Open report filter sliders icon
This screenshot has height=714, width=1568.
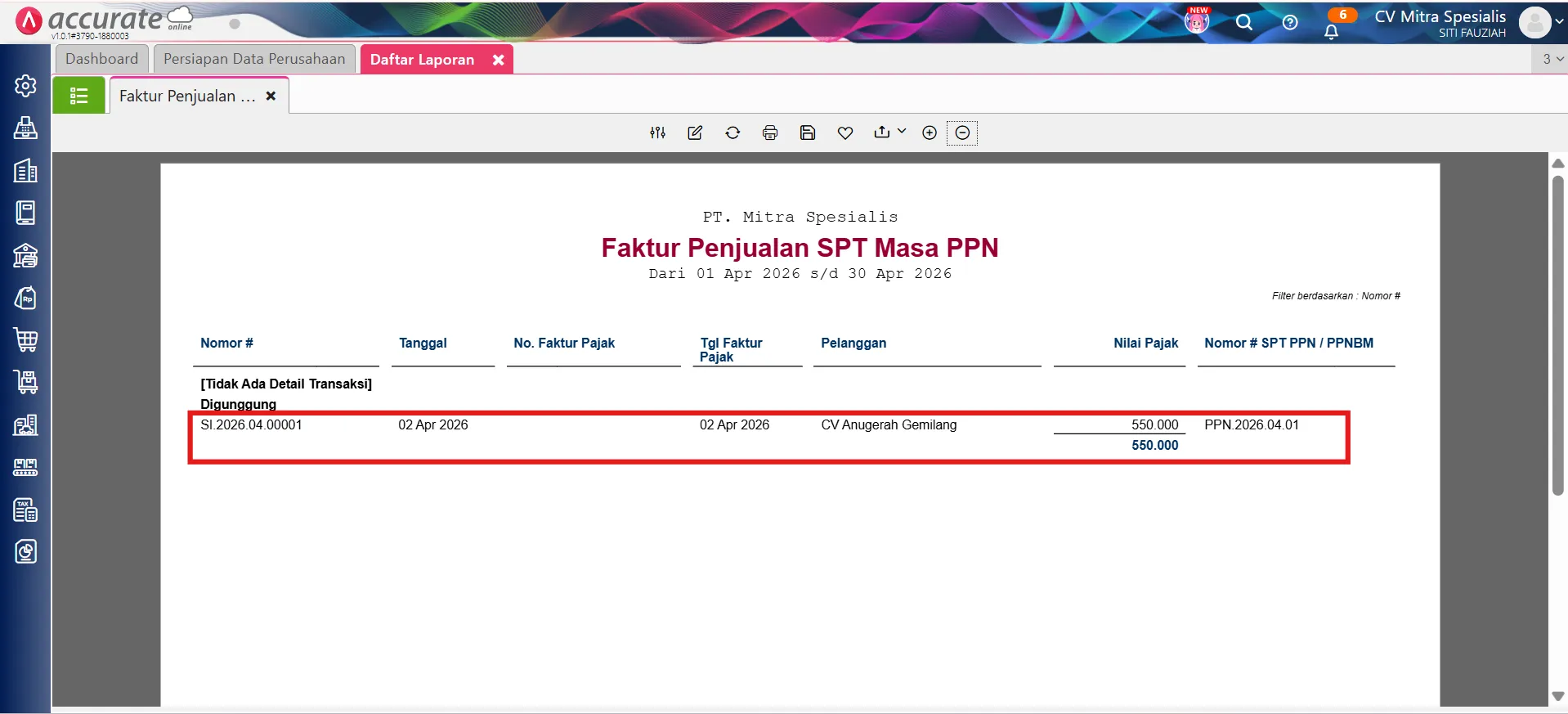point(657,132)
